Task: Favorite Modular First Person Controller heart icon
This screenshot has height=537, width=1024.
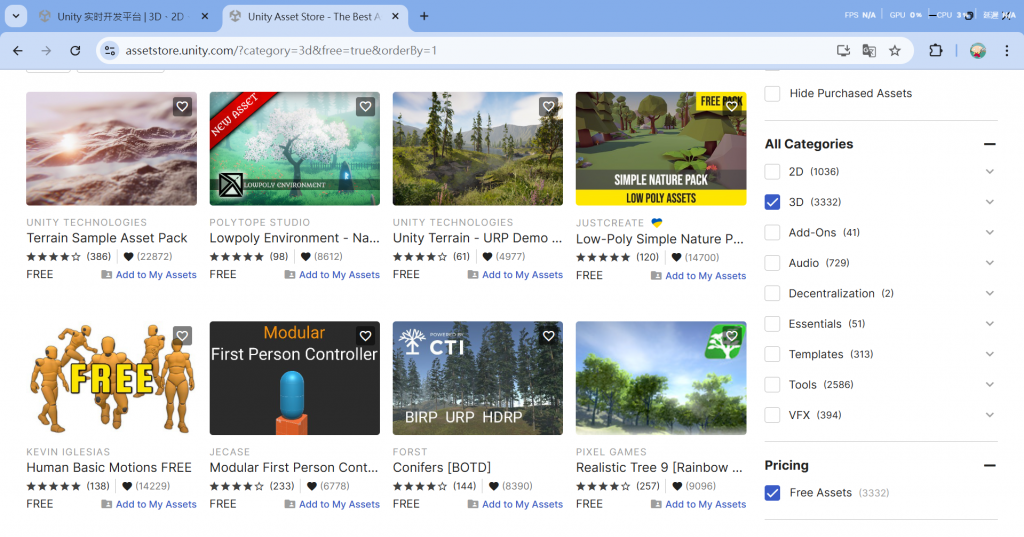Action: pyautogui.click(x=366, y=336)
